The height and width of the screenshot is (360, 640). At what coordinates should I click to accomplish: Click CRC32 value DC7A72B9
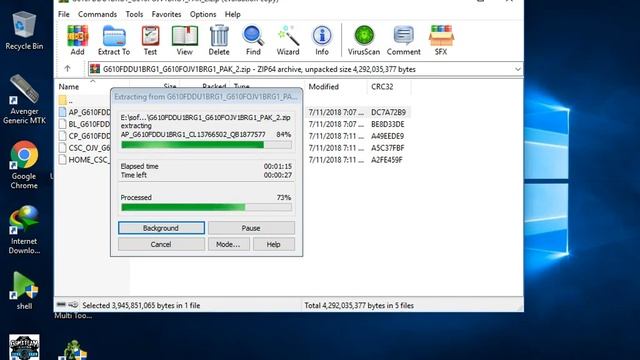(388, 112)
